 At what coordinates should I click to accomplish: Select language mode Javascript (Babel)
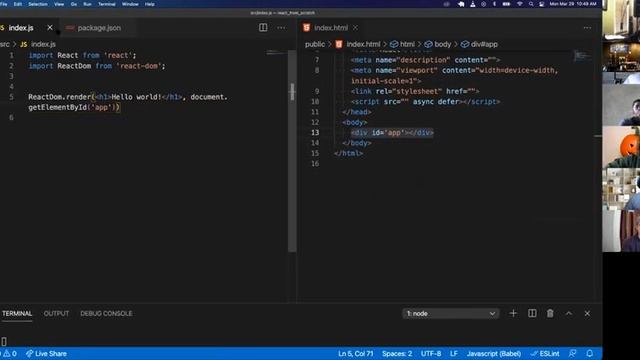pyautogui.click(x=493, y=353)
